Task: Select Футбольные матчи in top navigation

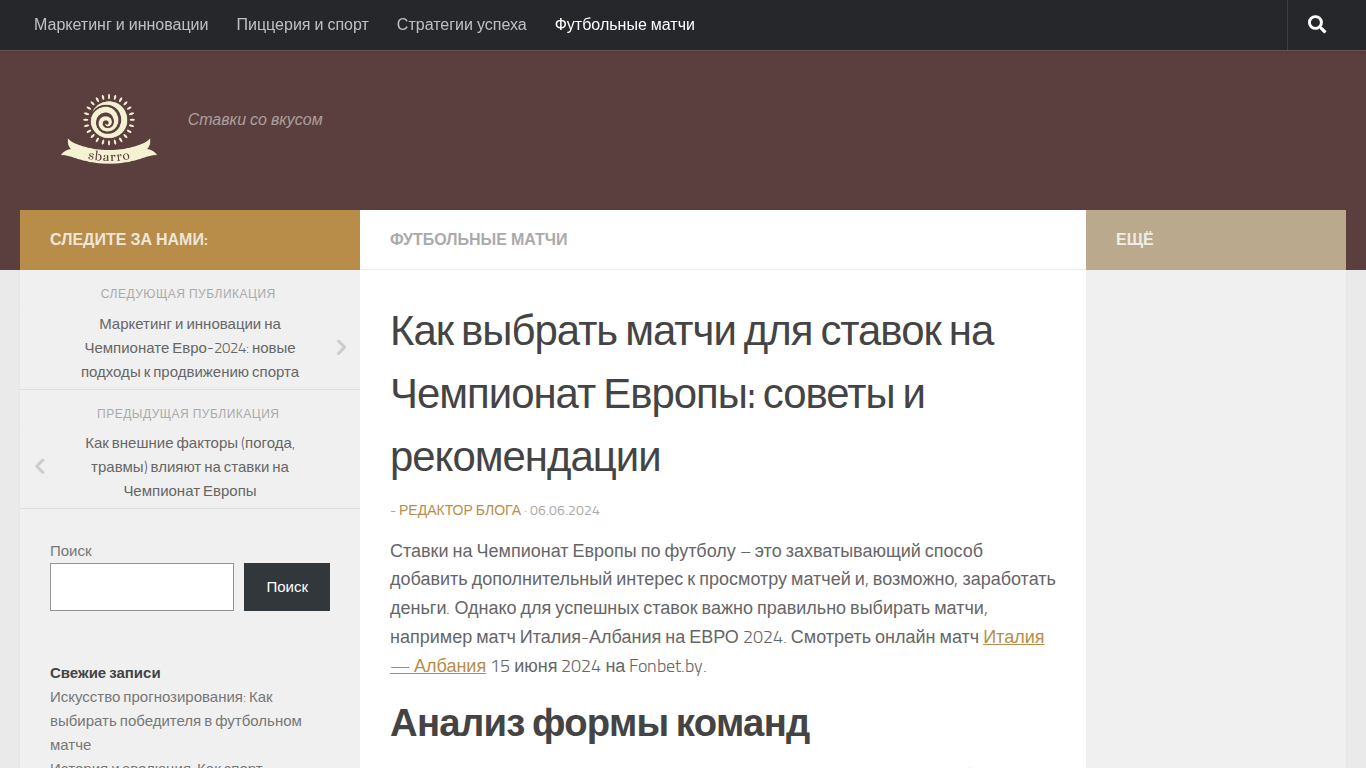Action: pyautogui.click(x=625, y=25)
